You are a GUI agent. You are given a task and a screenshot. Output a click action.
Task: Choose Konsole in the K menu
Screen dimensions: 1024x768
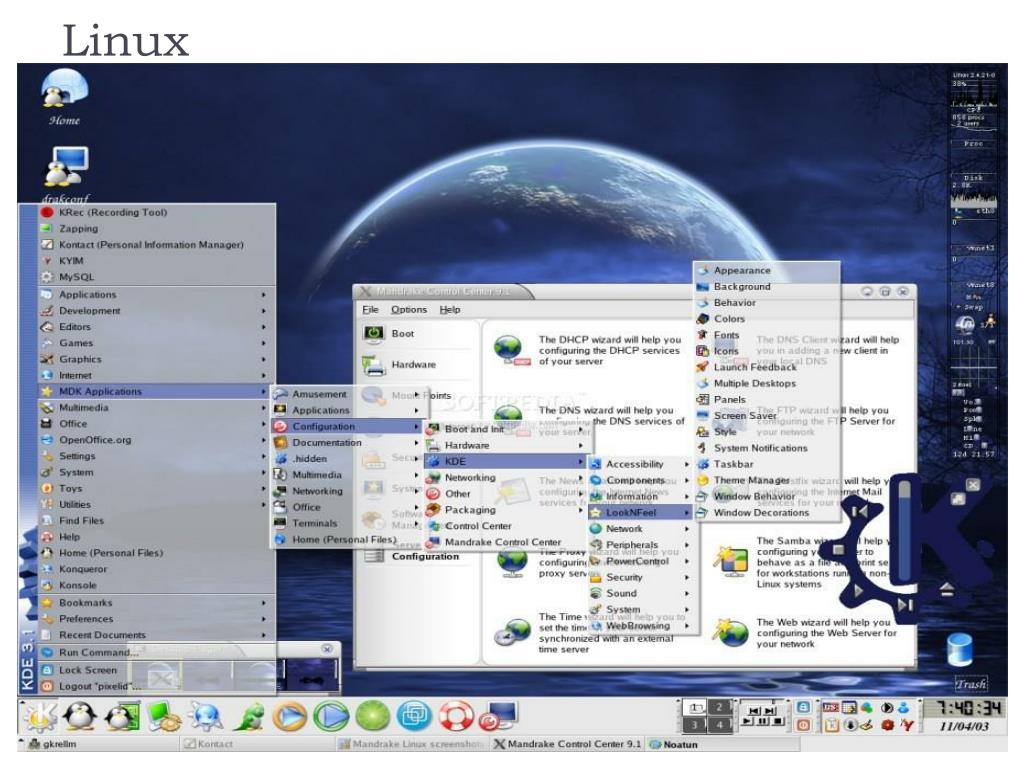coord(157,585)
